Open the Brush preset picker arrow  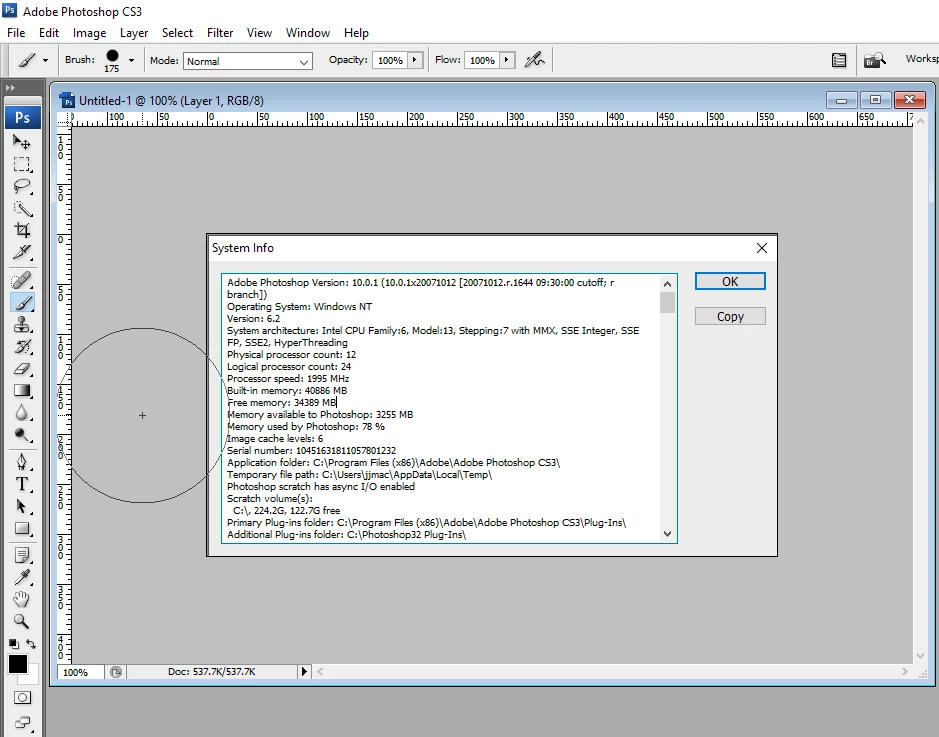click(x=131, y=60)
